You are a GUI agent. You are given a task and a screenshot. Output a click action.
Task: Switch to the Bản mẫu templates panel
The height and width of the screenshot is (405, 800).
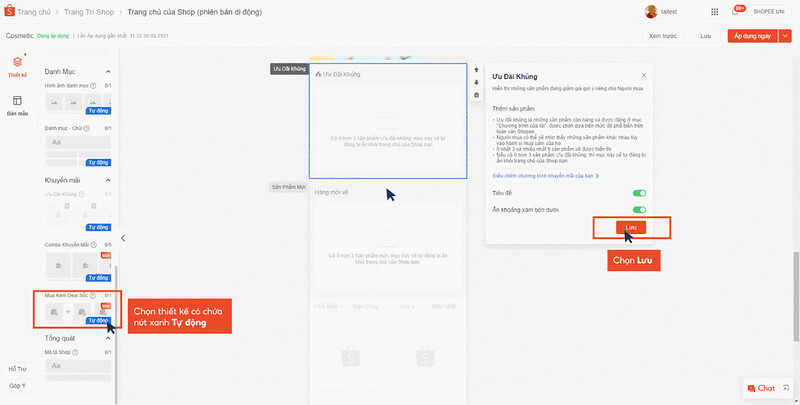(17, 104)
